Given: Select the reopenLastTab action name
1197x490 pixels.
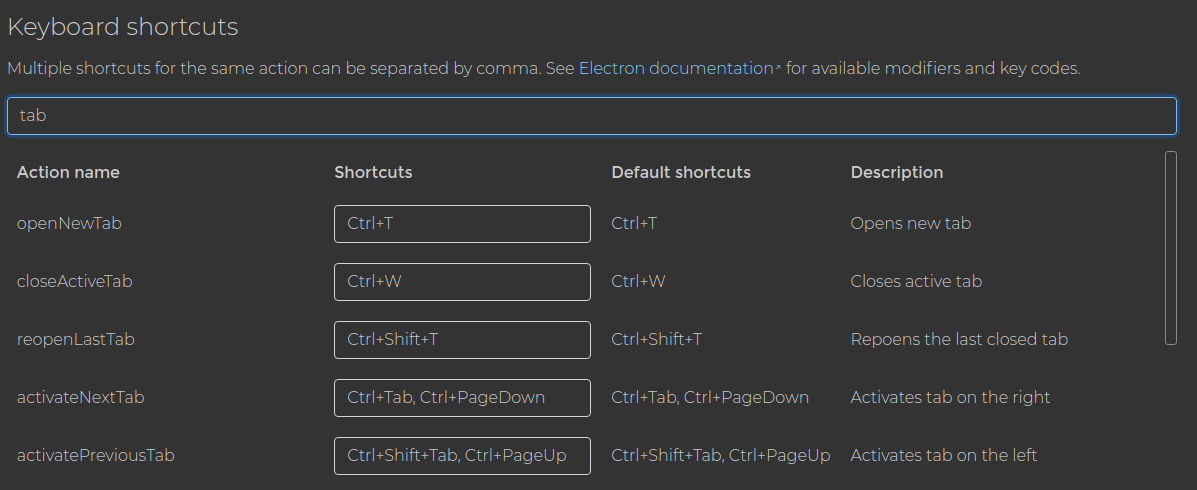Looking at the screenshot, I should (76, 340).
